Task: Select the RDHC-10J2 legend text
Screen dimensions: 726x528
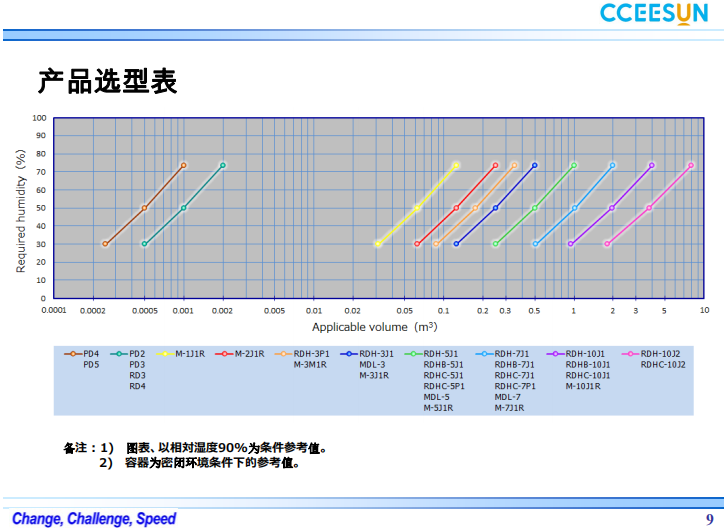Action: (663, 365)
